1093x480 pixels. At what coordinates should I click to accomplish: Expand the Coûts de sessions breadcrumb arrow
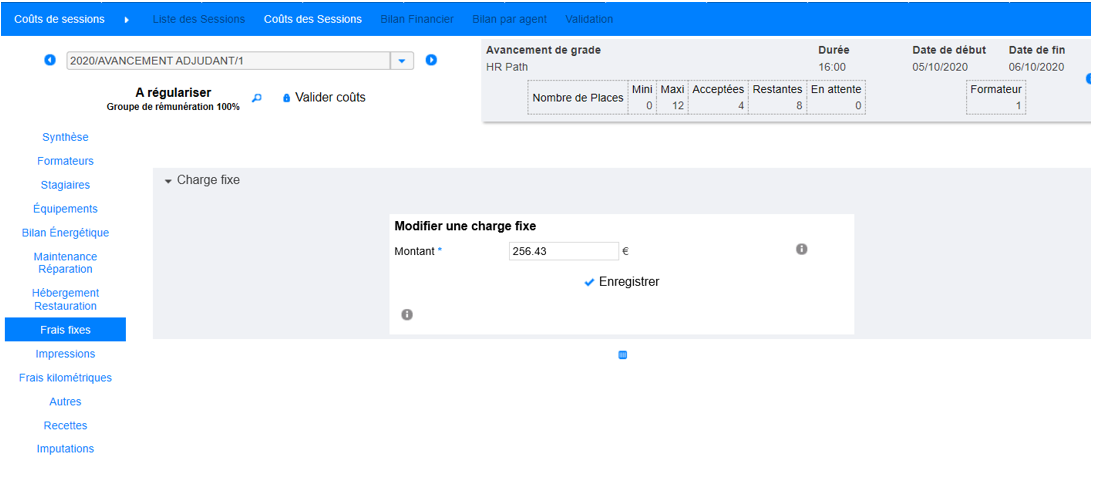click(127, 19)
